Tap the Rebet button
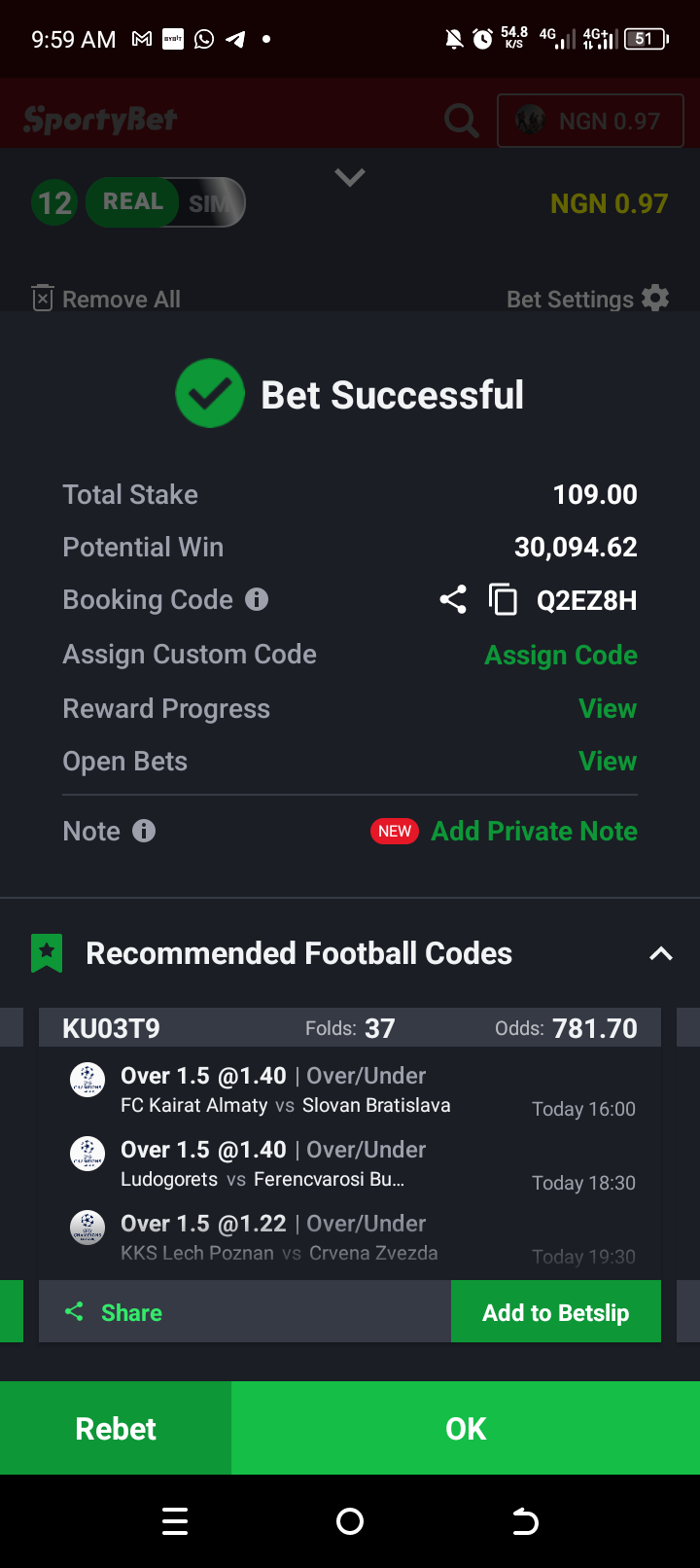Image resolution: width=700 pixels, height=1568 pixels. 116,1428
